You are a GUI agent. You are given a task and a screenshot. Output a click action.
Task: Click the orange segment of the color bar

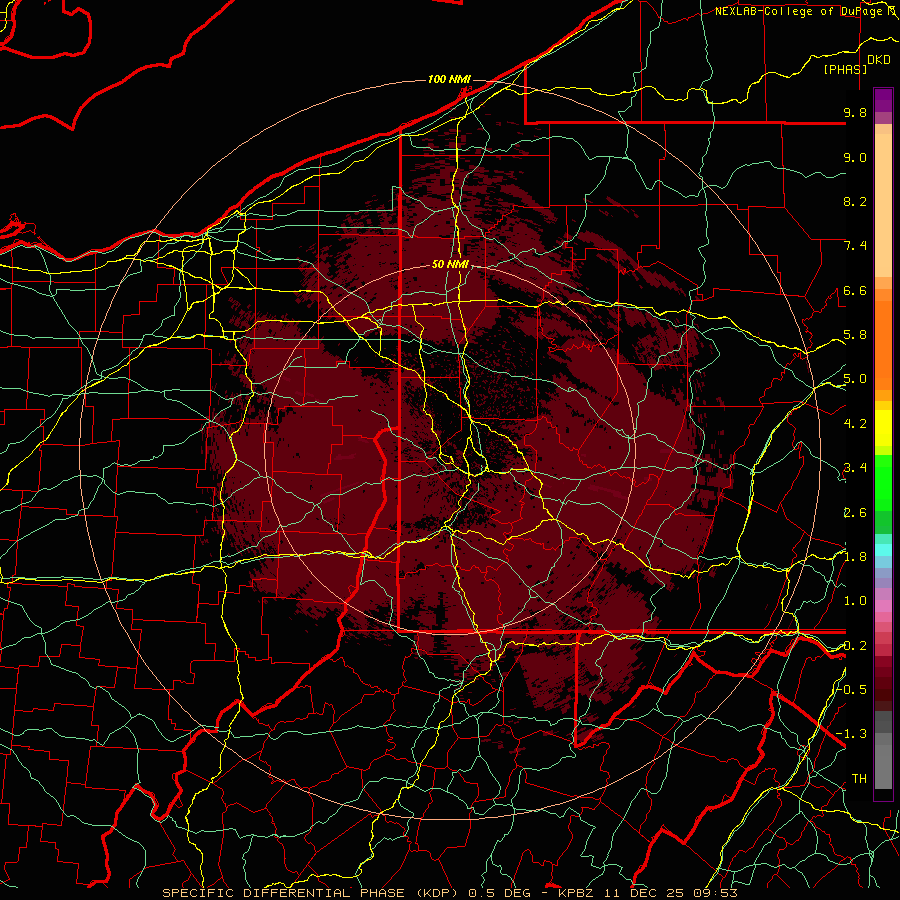(883, 344)
